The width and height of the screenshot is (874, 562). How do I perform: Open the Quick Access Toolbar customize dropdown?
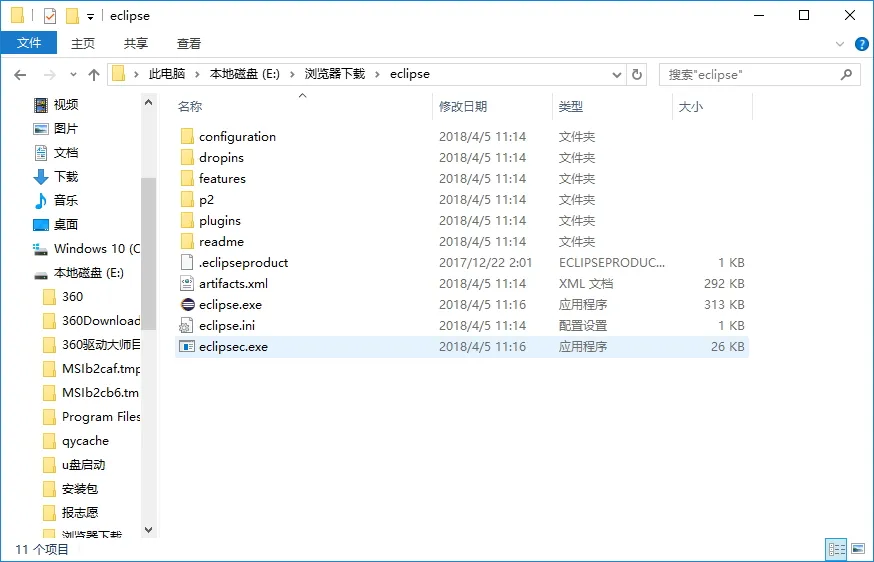(90, 17)
